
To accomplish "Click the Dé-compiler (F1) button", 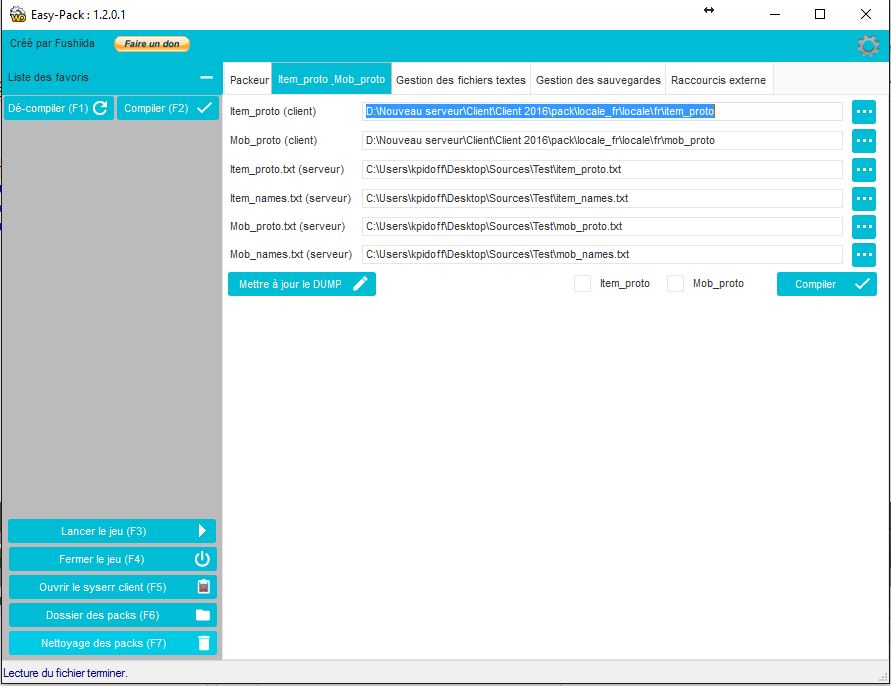I will pyautogui.click(x=59, y=108).
